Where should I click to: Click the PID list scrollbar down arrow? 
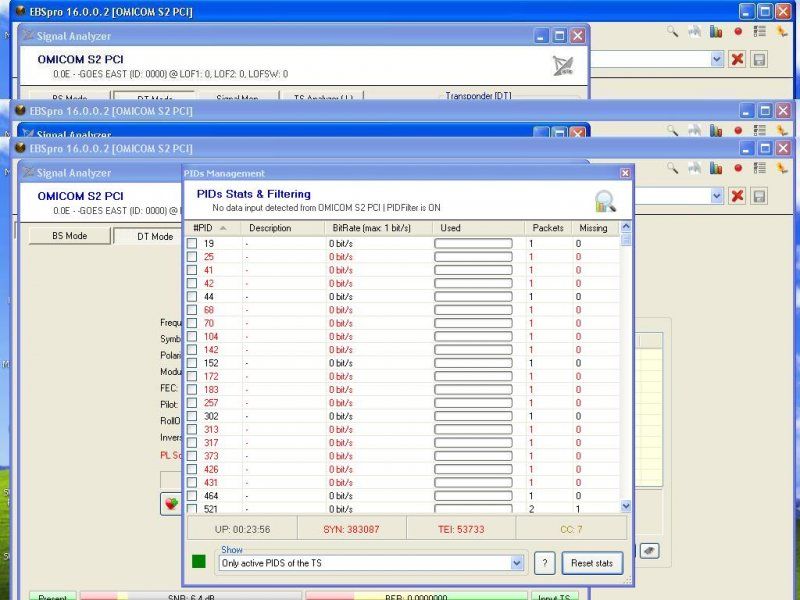coord(626,507)
